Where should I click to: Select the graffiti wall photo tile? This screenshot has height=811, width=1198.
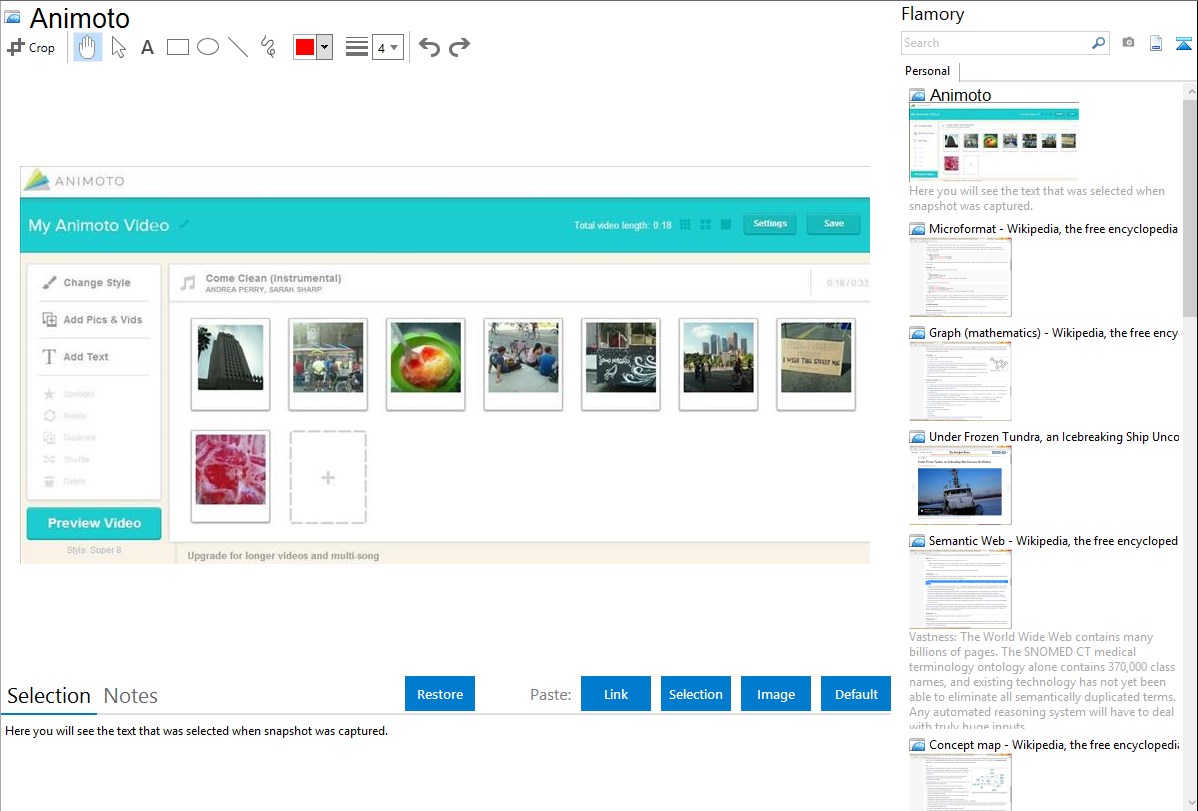coord(620,364)
